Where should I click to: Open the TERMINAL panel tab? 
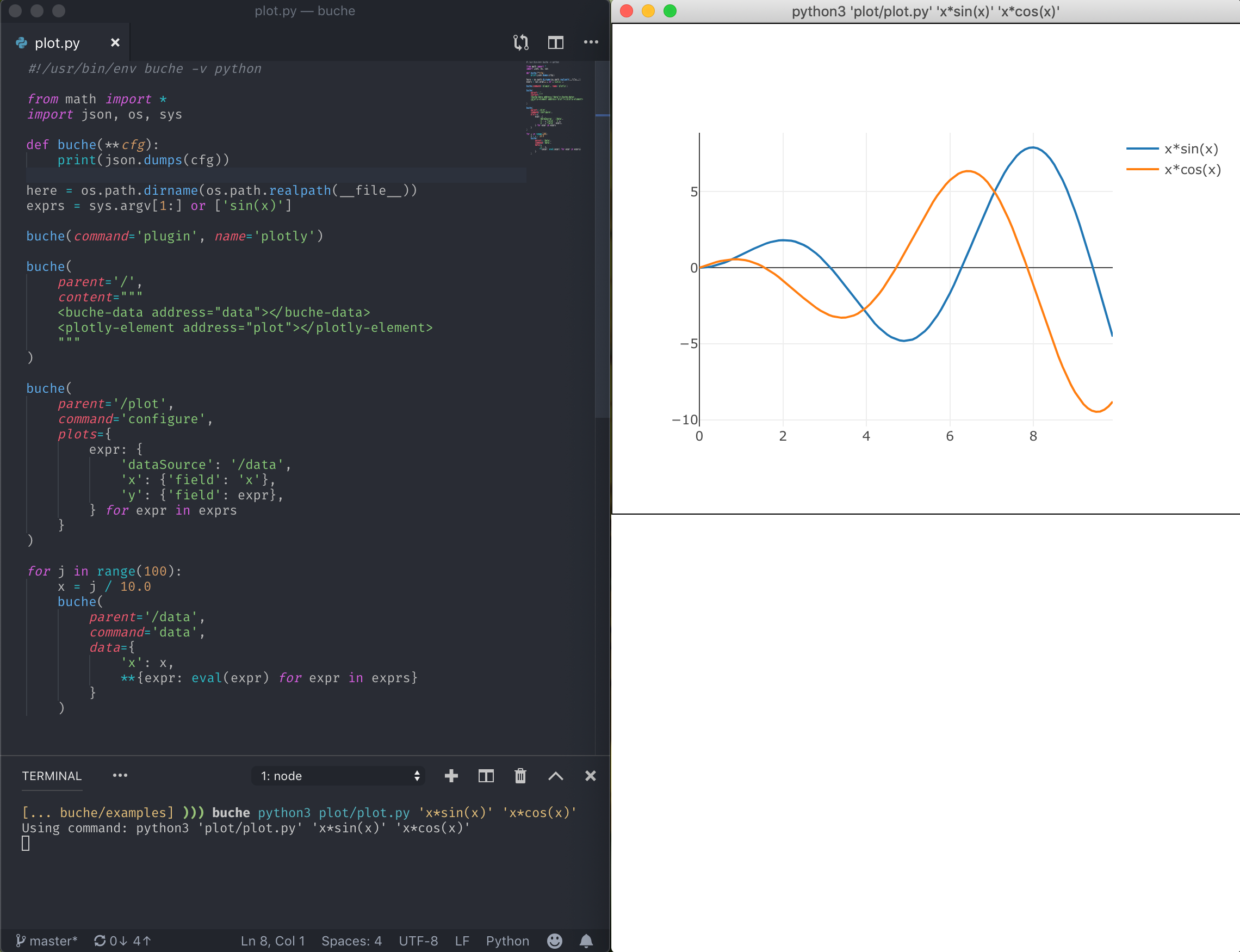click(52, 776)
